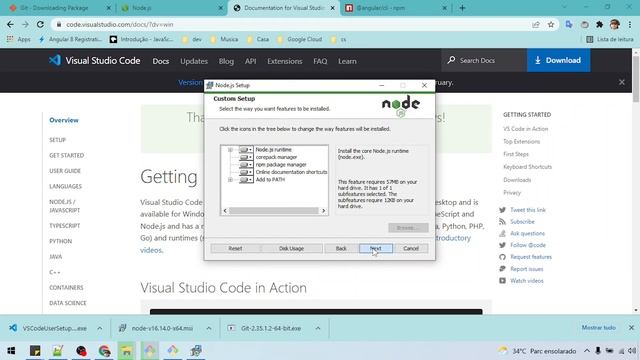Viewport: 640px width, 360px height.
Task: Click the Disk Usage button
Action: click(x=291, y=248)
